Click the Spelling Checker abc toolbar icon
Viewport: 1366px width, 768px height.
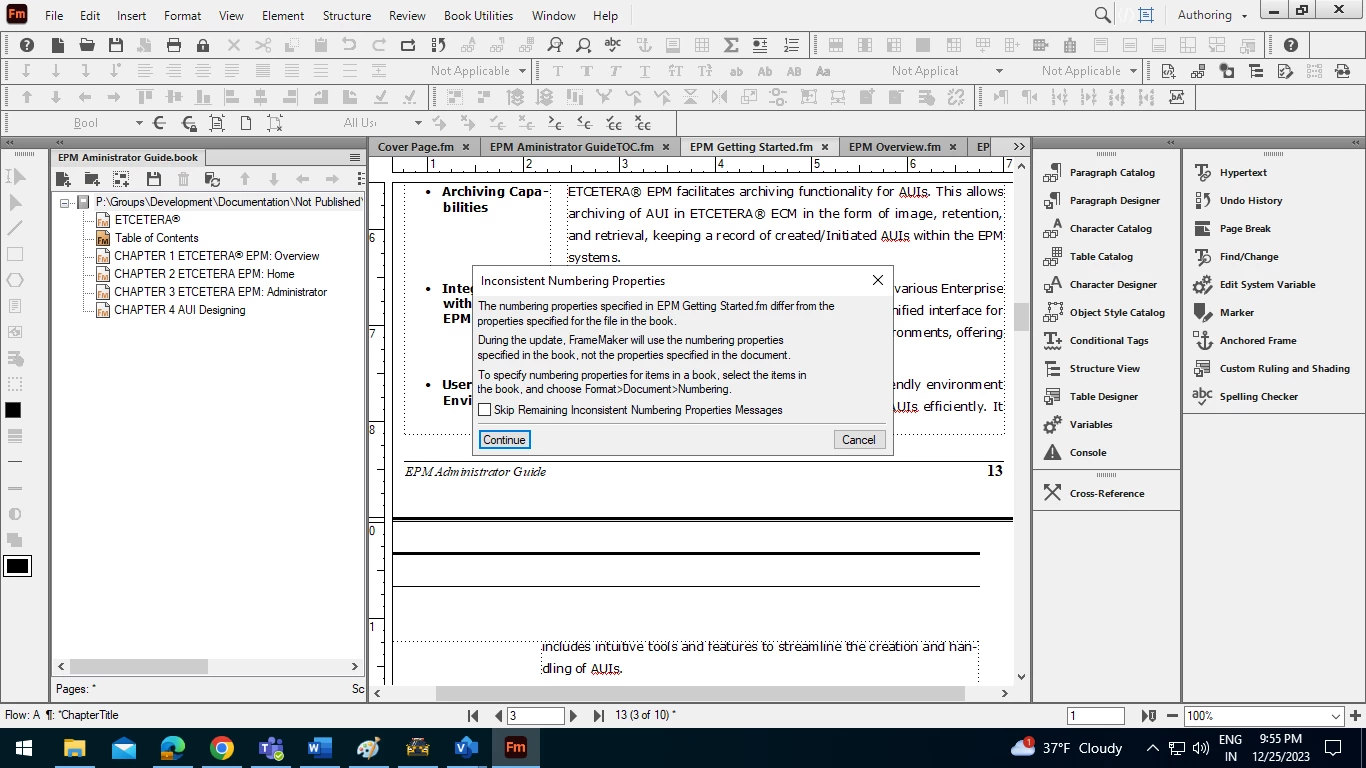click(613, 45)
